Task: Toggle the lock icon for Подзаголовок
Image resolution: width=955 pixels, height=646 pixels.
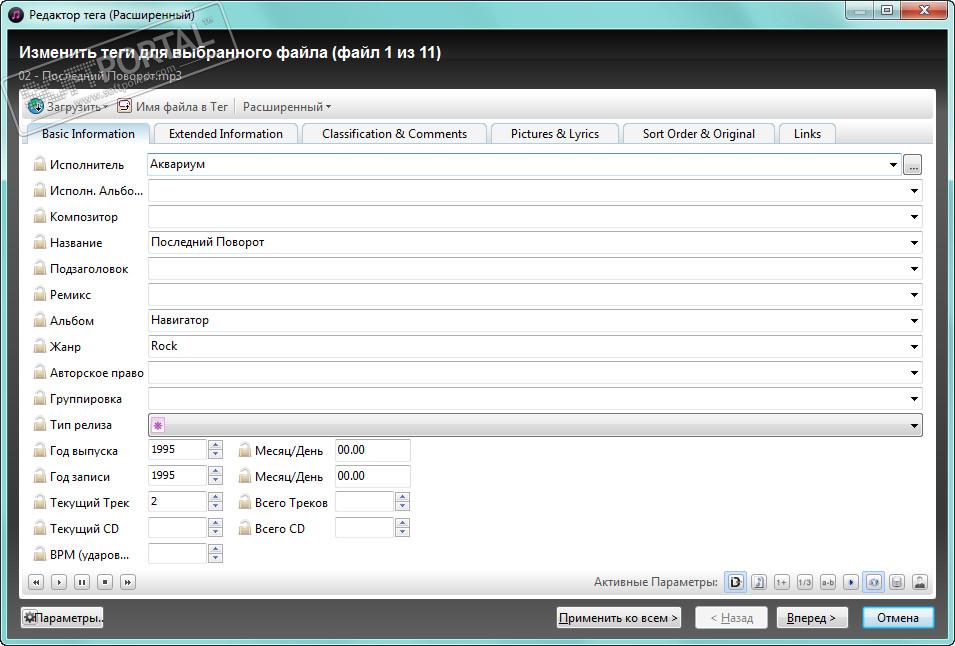Action: [x=40, y=269]
